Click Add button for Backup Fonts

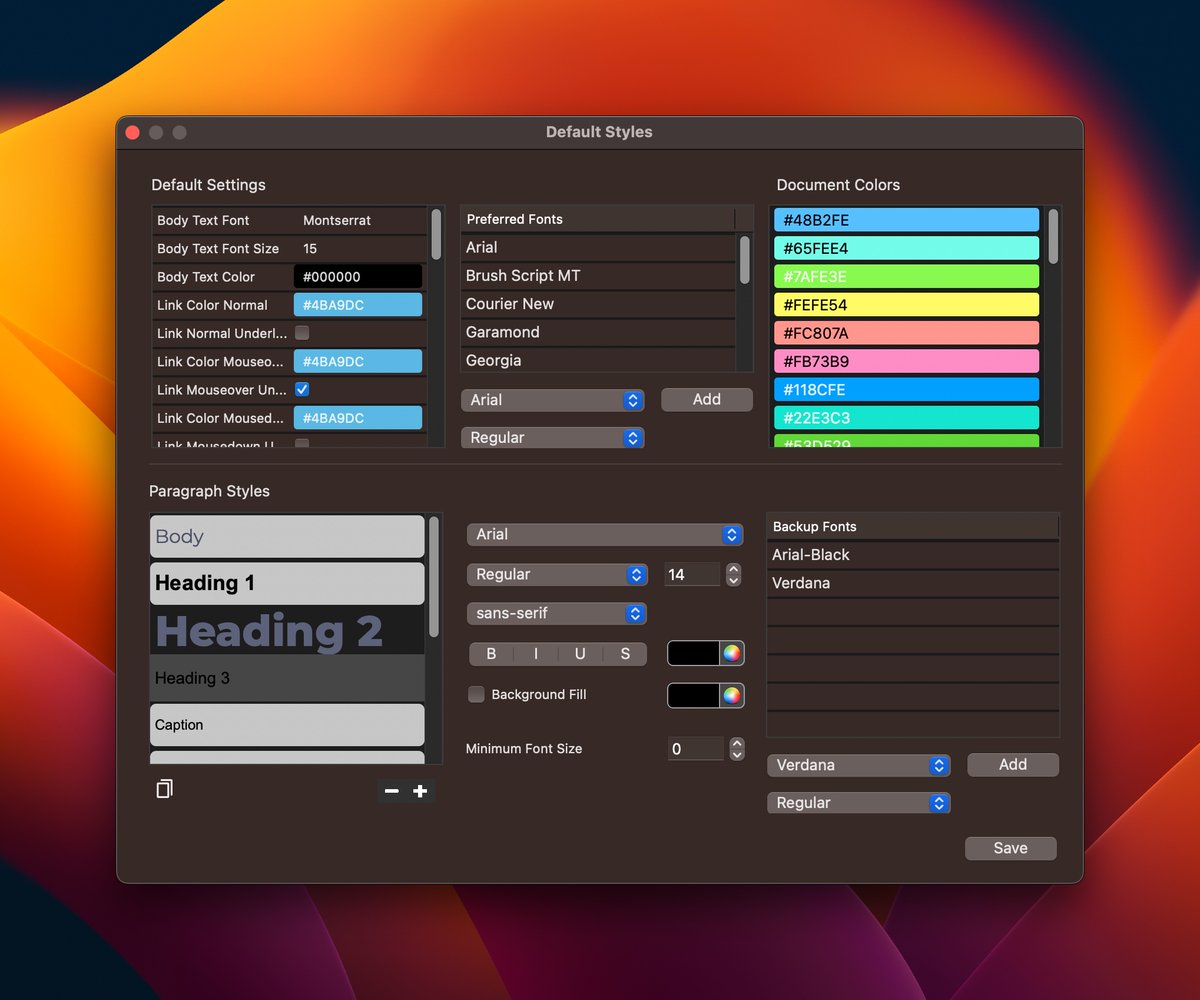(x=1013, y=765)
